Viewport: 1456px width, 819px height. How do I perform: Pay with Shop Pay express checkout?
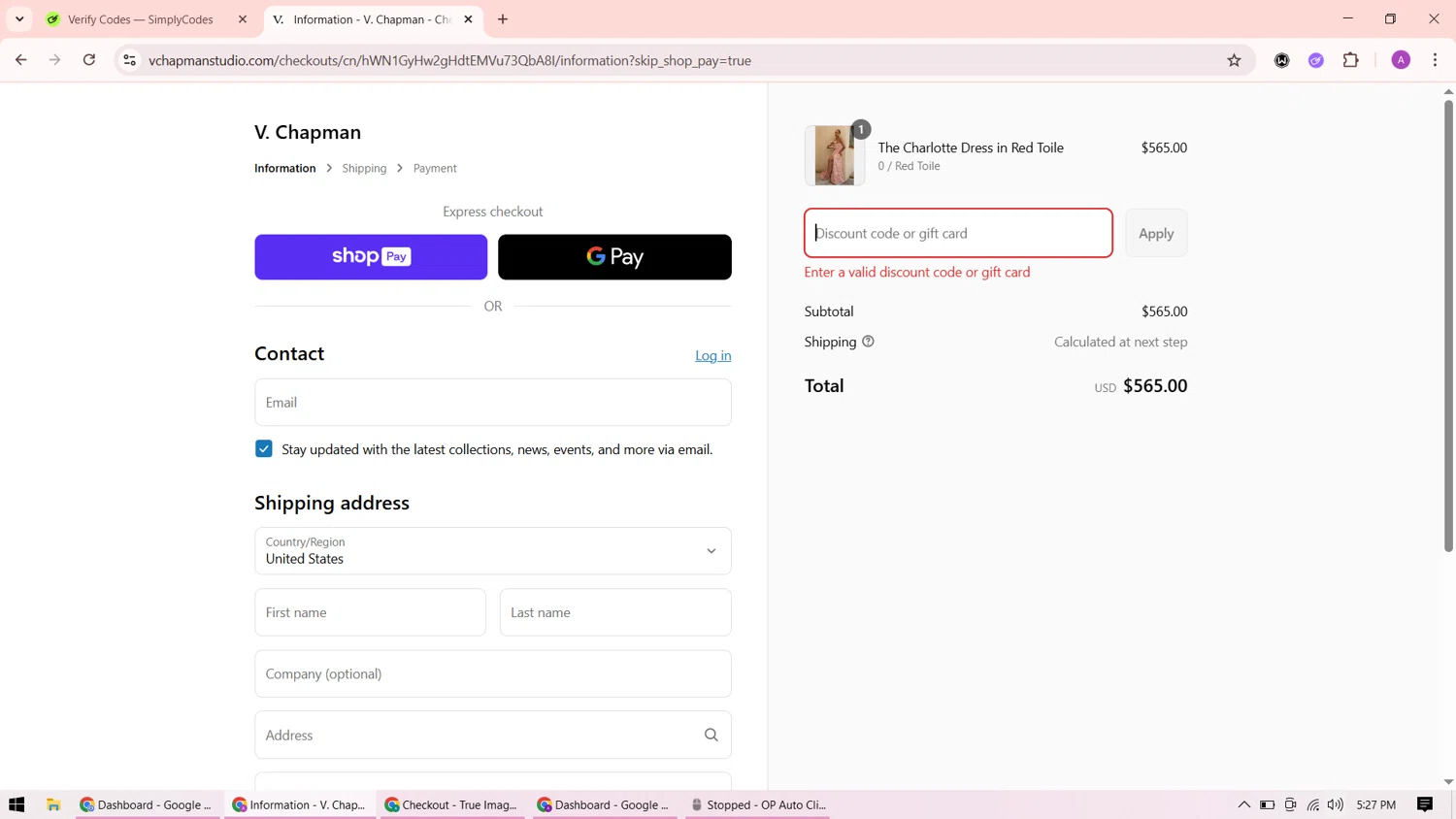[x=371, y=257]
